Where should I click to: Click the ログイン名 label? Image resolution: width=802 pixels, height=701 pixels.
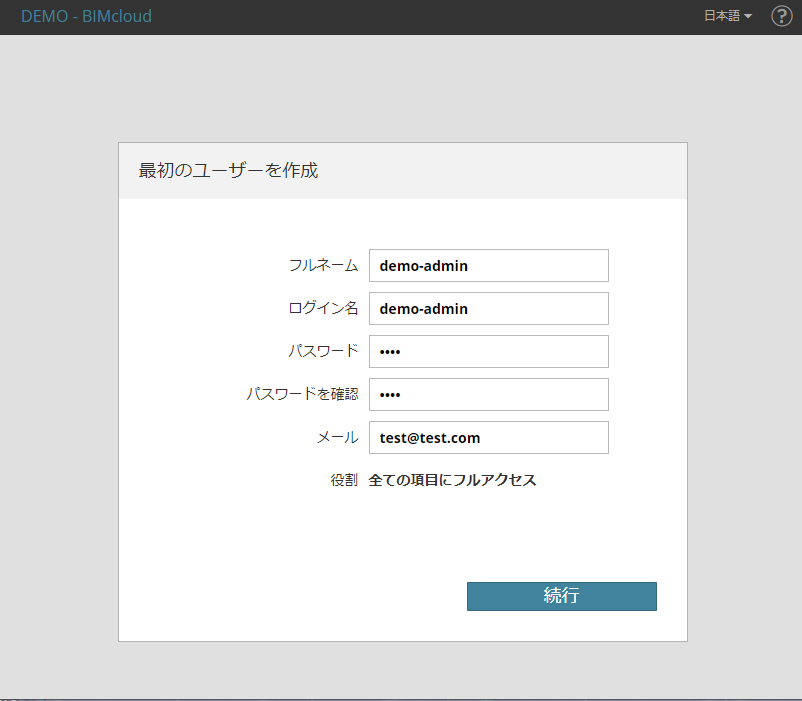coord(323,308)
